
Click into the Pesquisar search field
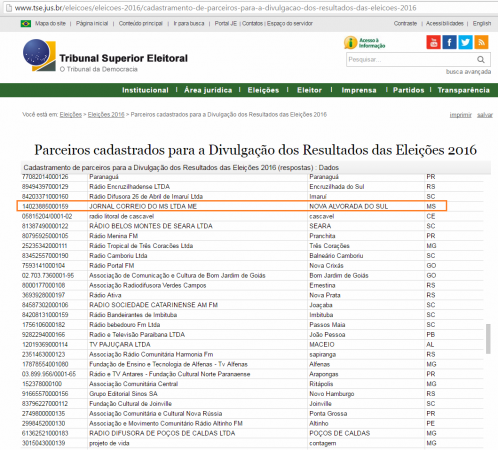pyautogui.click(x=411, y=60)
